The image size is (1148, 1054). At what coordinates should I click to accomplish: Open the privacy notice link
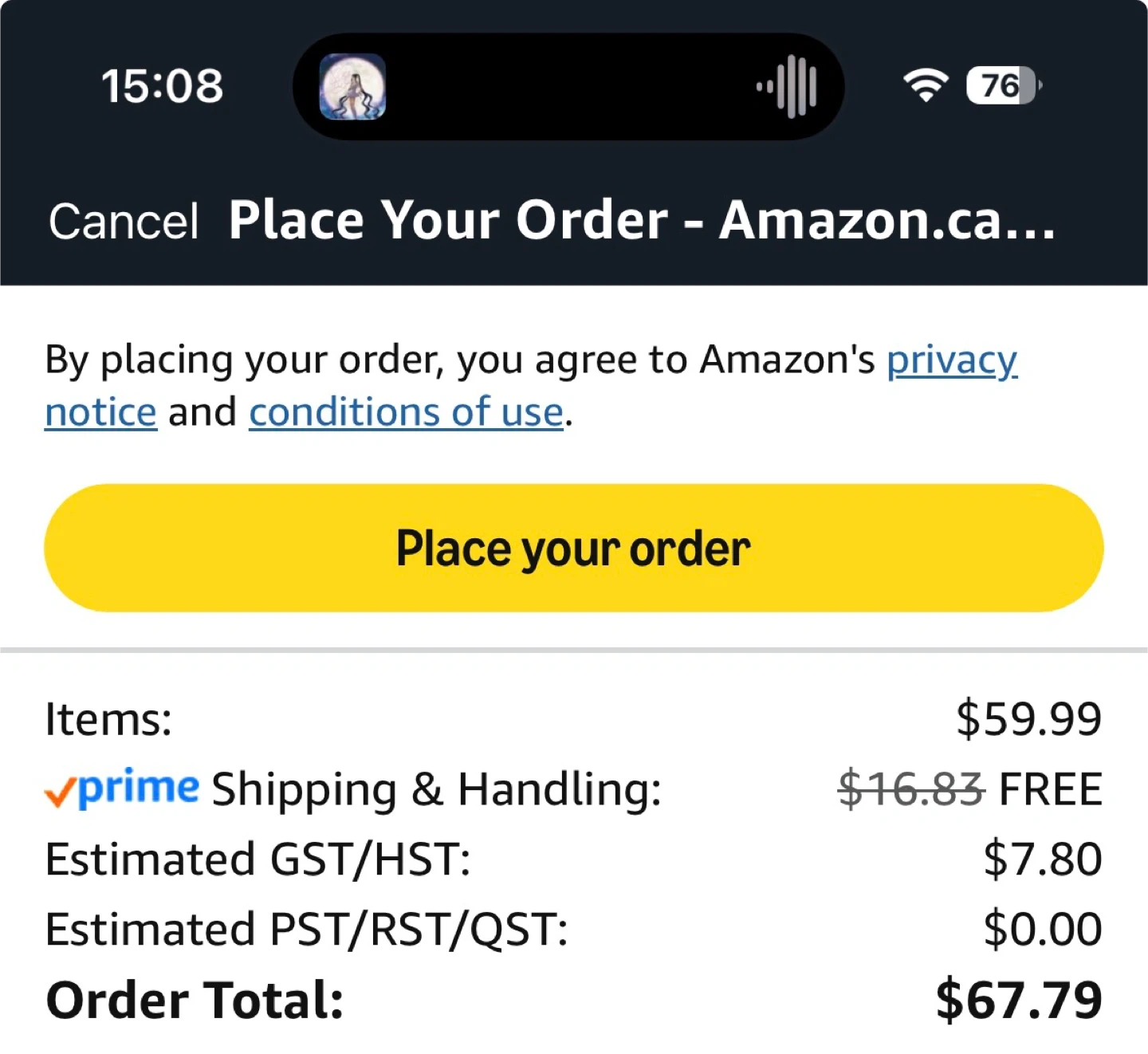(x=951, y=360)
